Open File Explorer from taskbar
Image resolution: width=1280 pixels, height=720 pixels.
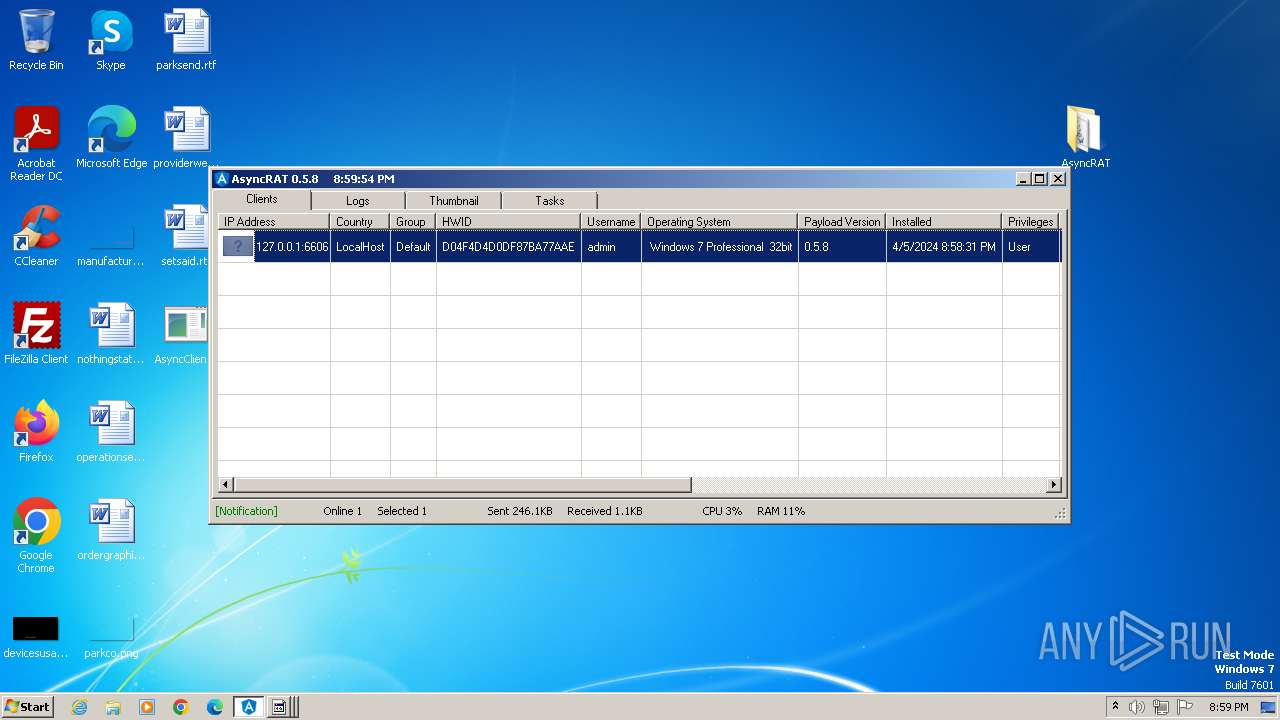113,707
